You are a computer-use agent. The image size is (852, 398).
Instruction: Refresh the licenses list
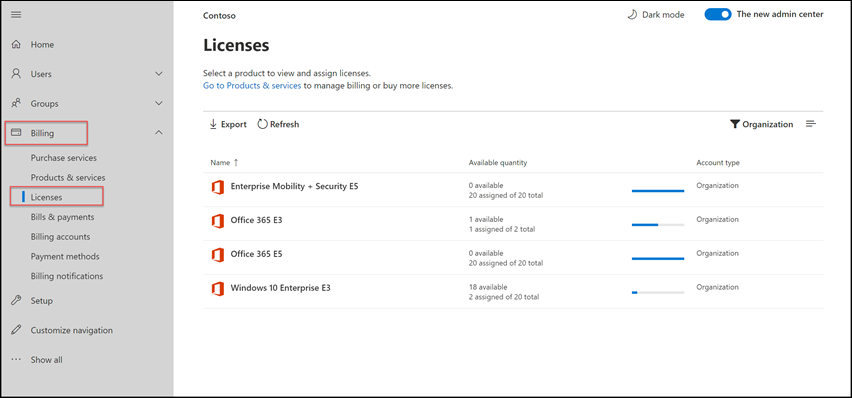tap(278, 125)
